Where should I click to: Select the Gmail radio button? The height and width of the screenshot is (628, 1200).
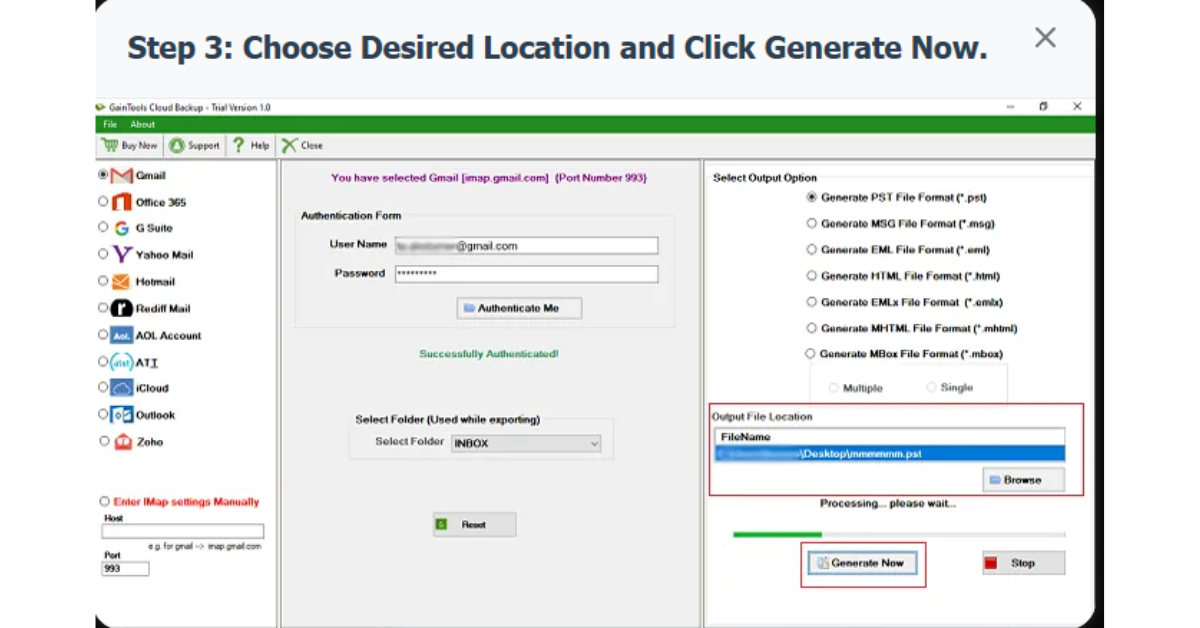click(103, 174)
